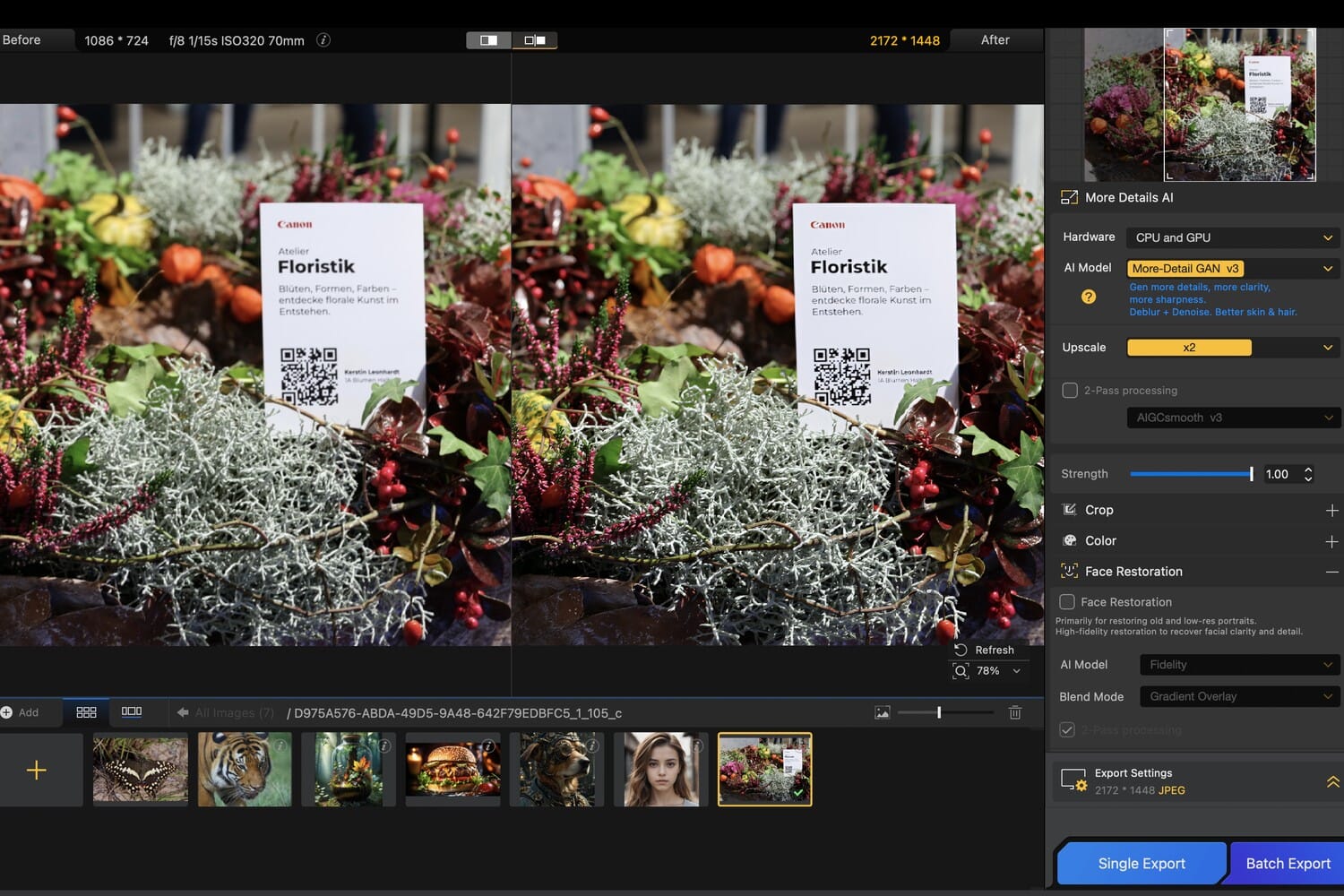This screenshot has width=1344, height=896.
Task: Add a new image with the large plus tile
Action: coord(37,770)
